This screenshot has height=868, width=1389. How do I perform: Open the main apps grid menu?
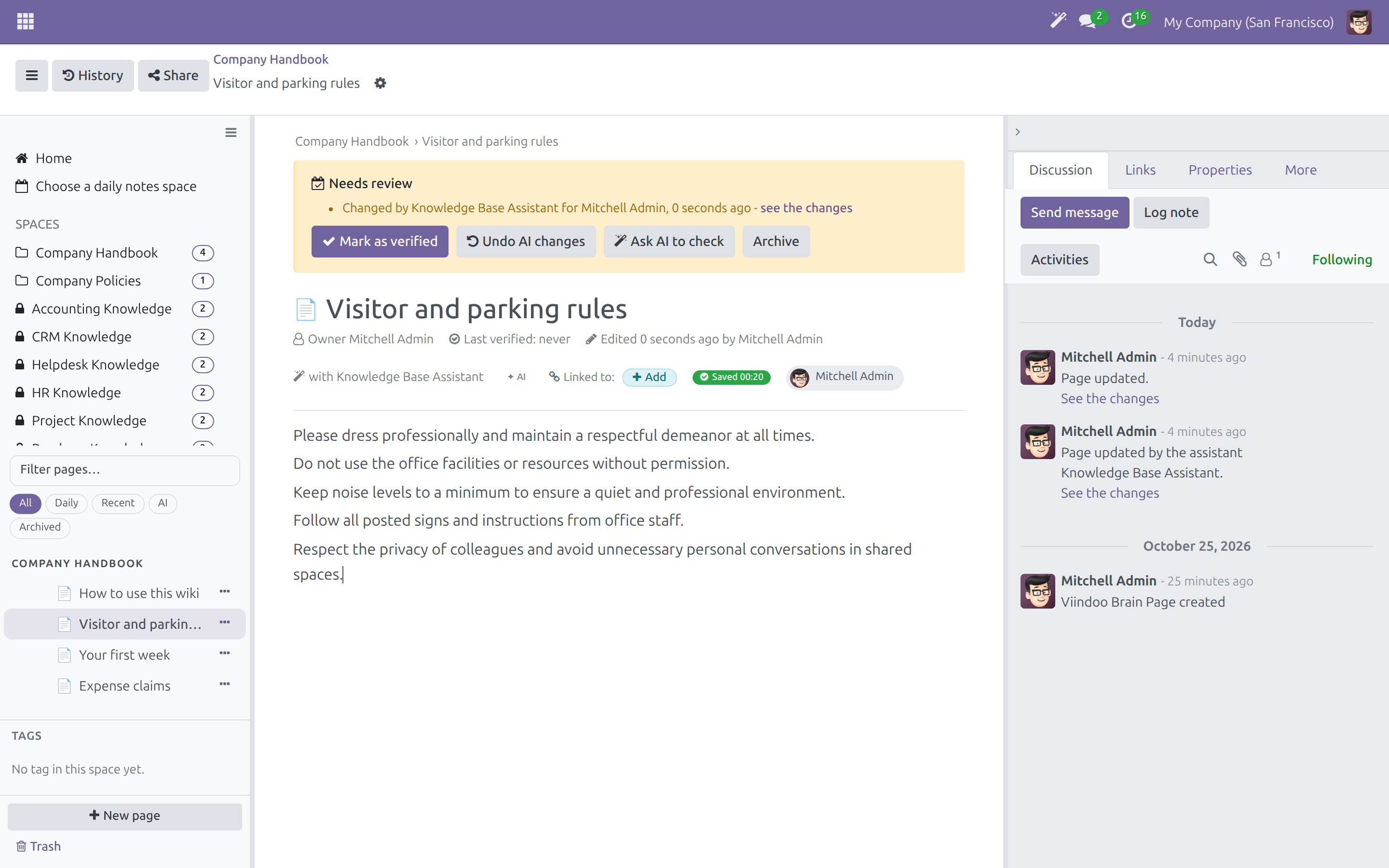coord(25,22)
